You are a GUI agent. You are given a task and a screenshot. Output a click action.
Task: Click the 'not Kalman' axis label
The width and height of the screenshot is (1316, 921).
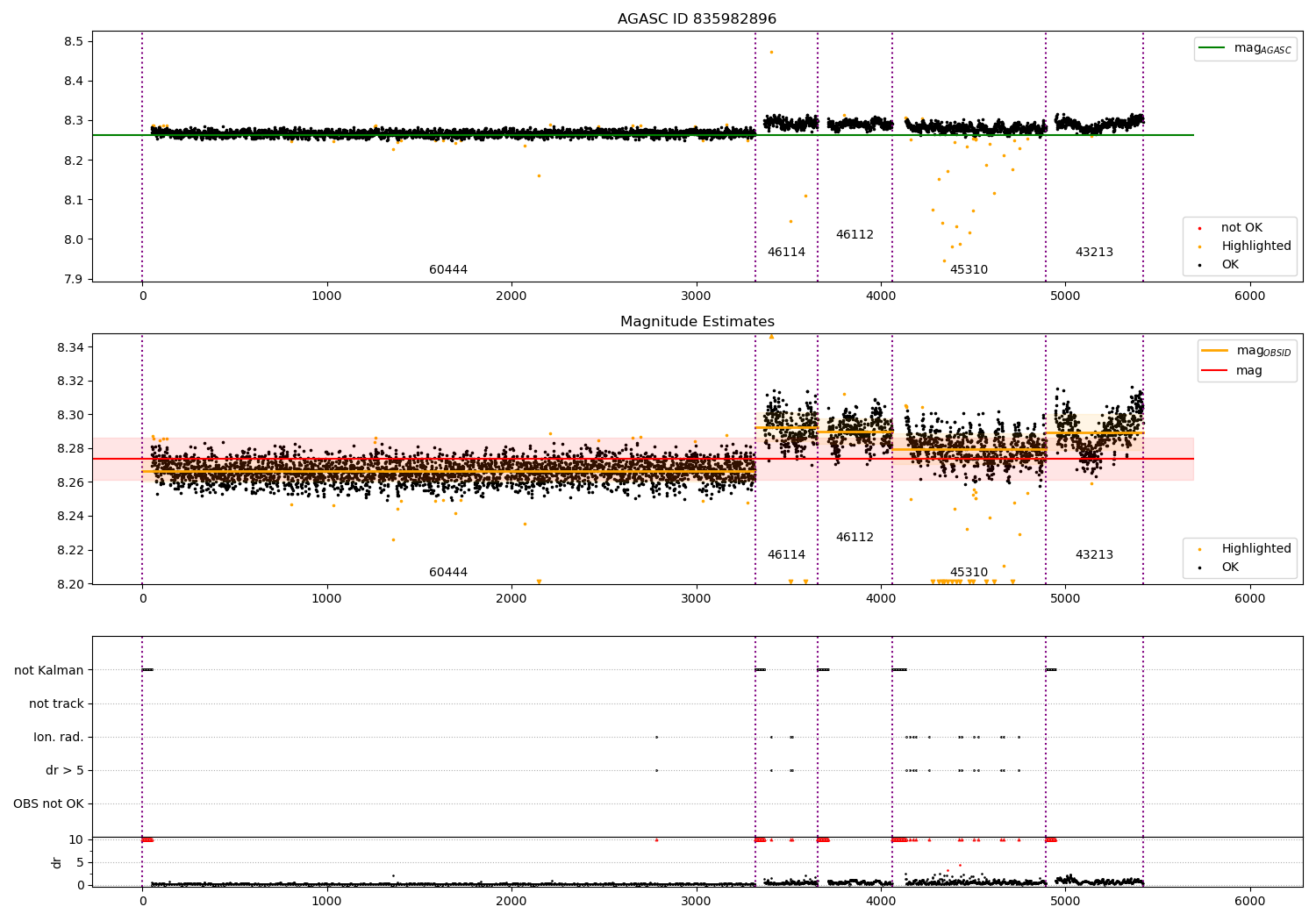[49, 671]
